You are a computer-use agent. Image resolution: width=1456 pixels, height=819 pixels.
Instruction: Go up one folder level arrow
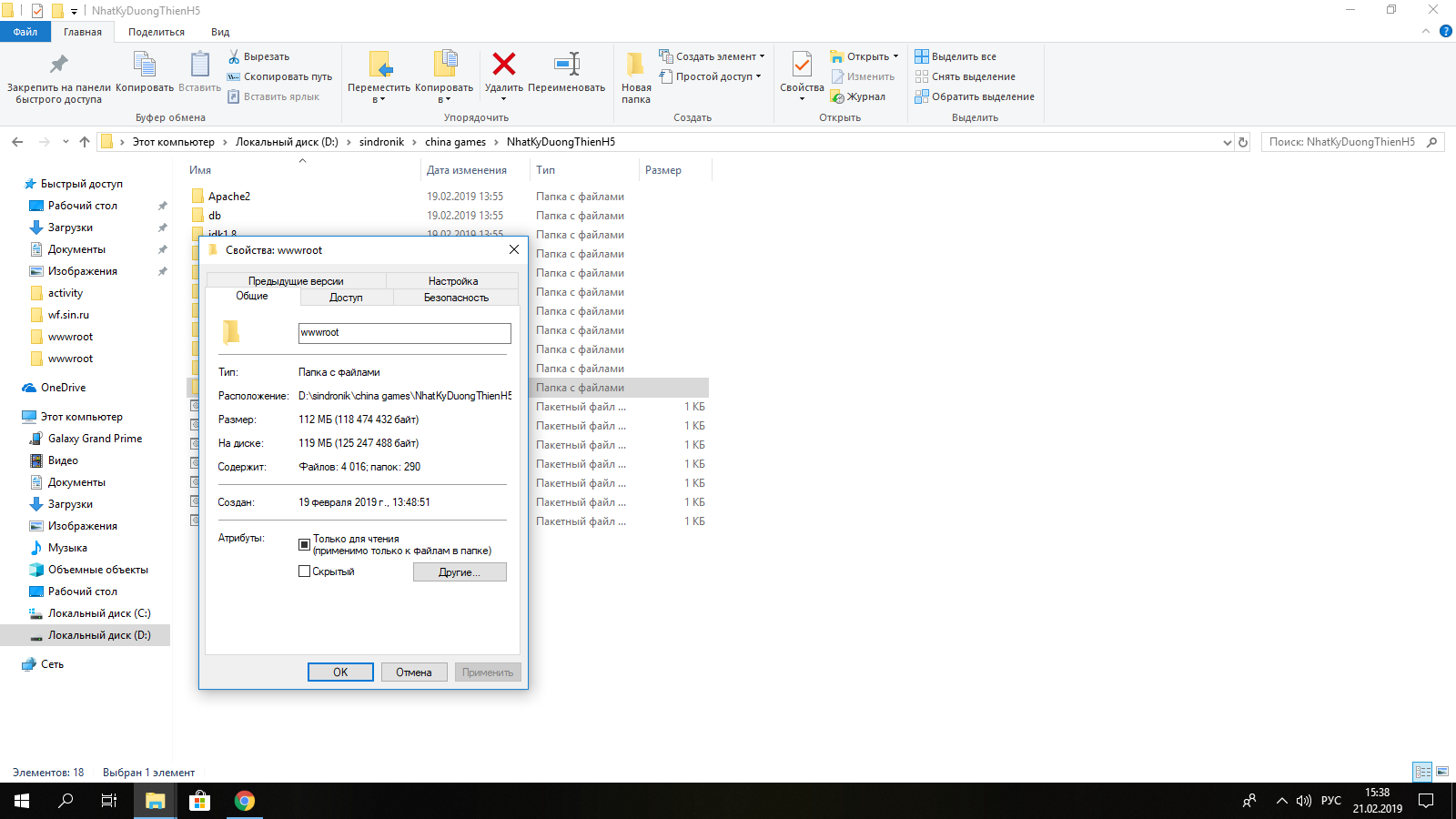[85, 142]
